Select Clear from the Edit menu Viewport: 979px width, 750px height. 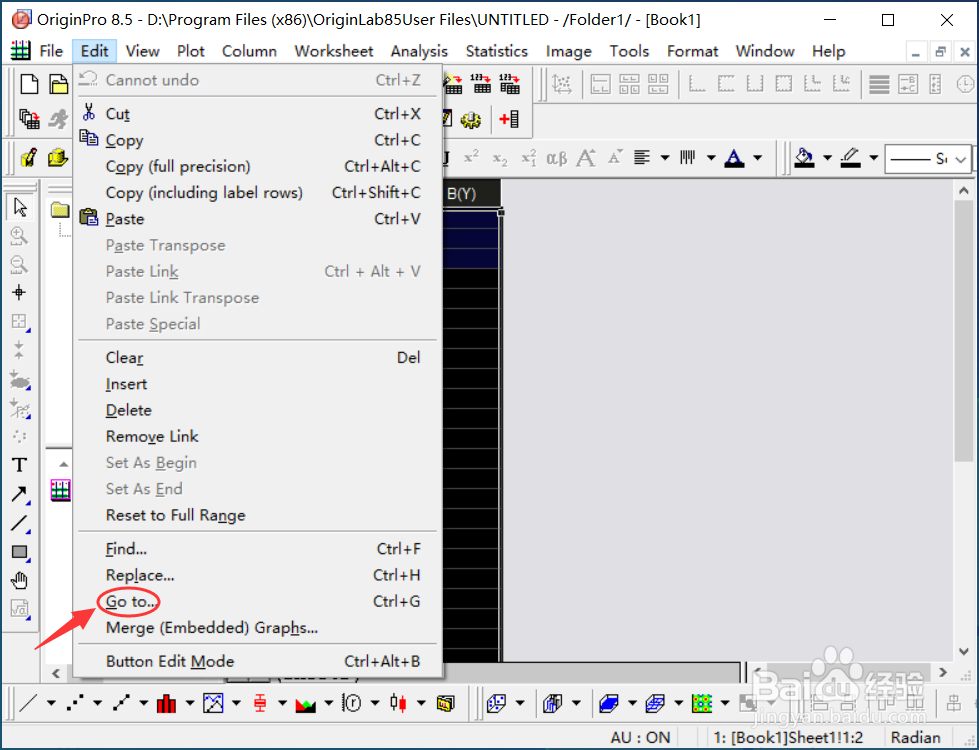point(258,358)
